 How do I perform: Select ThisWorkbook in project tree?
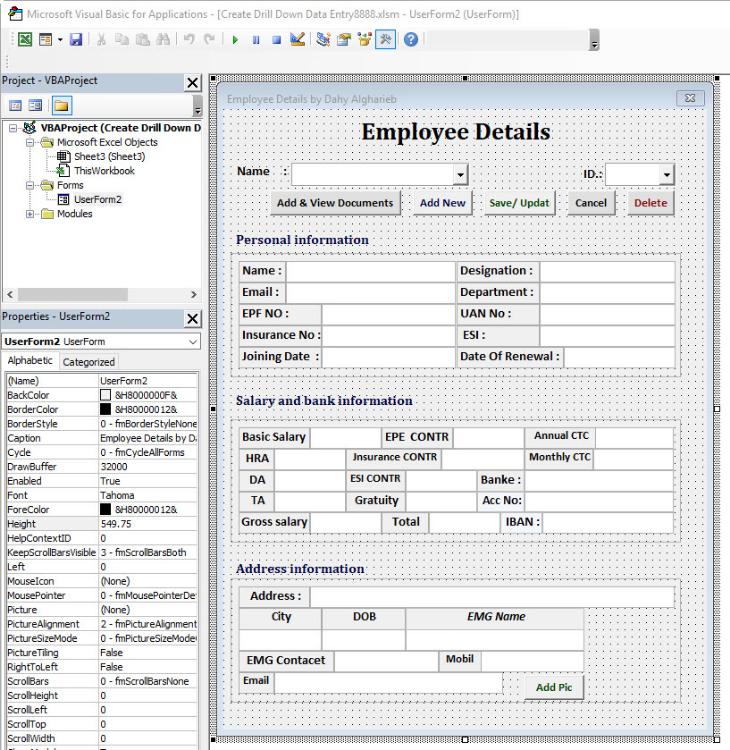coord(104,171)
